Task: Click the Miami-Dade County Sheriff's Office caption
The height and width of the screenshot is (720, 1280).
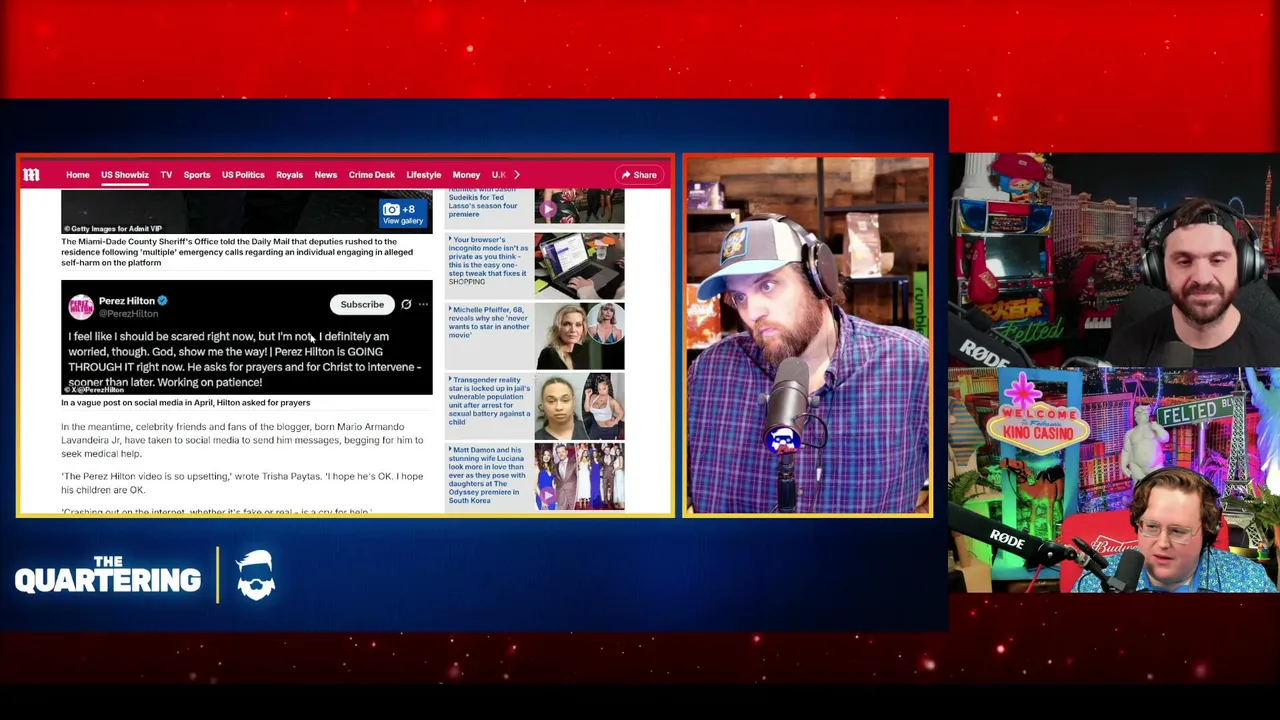Action: point(237,252)
